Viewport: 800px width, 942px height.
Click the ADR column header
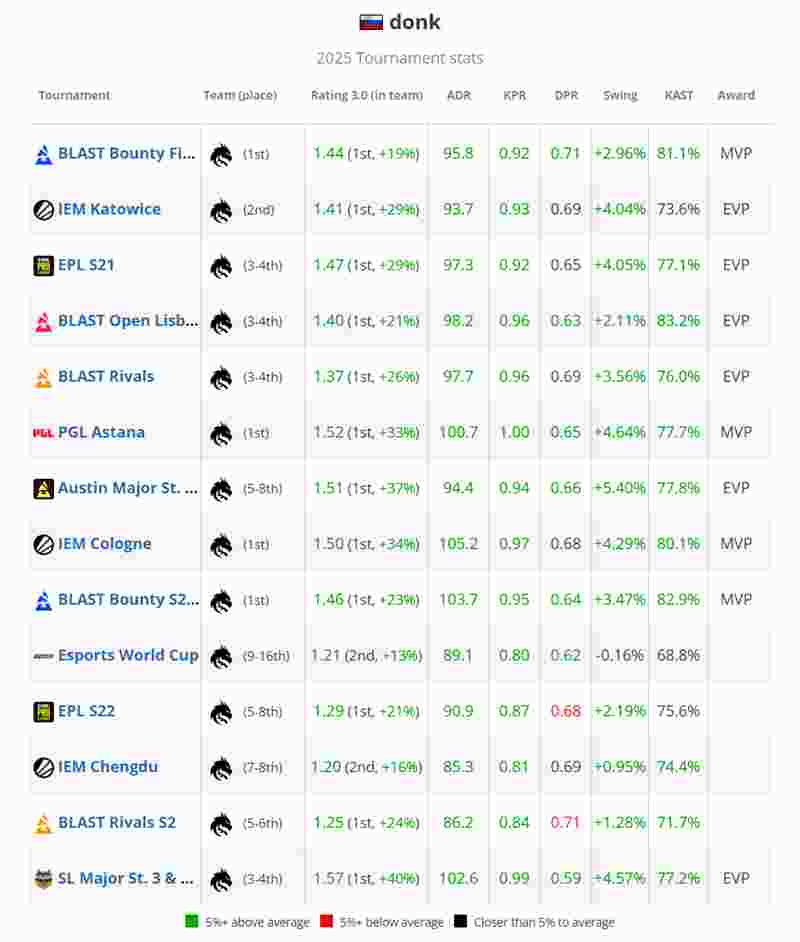click(x=459, y=96)
